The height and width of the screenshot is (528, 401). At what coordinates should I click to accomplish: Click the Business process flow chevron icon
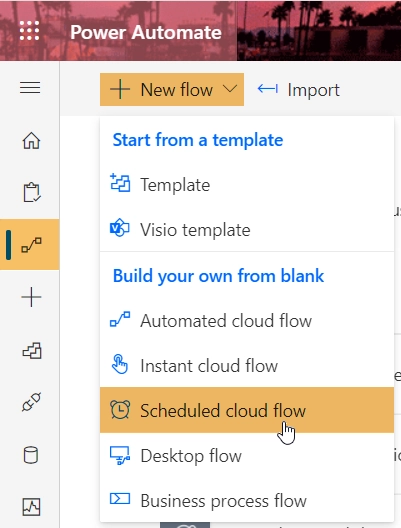click(x=120, y=499)
